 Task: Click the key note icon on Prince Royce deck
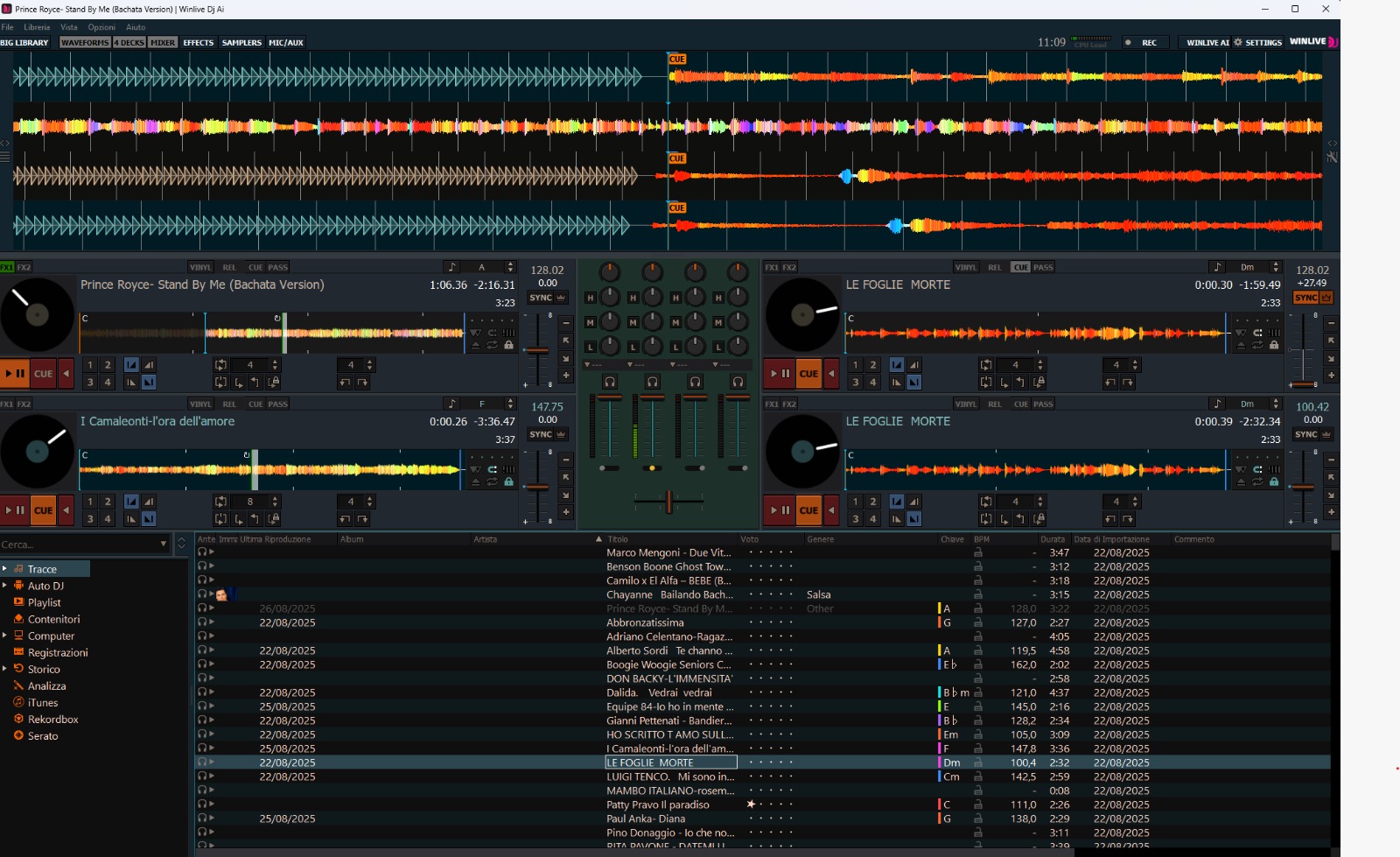coord(451,267)
